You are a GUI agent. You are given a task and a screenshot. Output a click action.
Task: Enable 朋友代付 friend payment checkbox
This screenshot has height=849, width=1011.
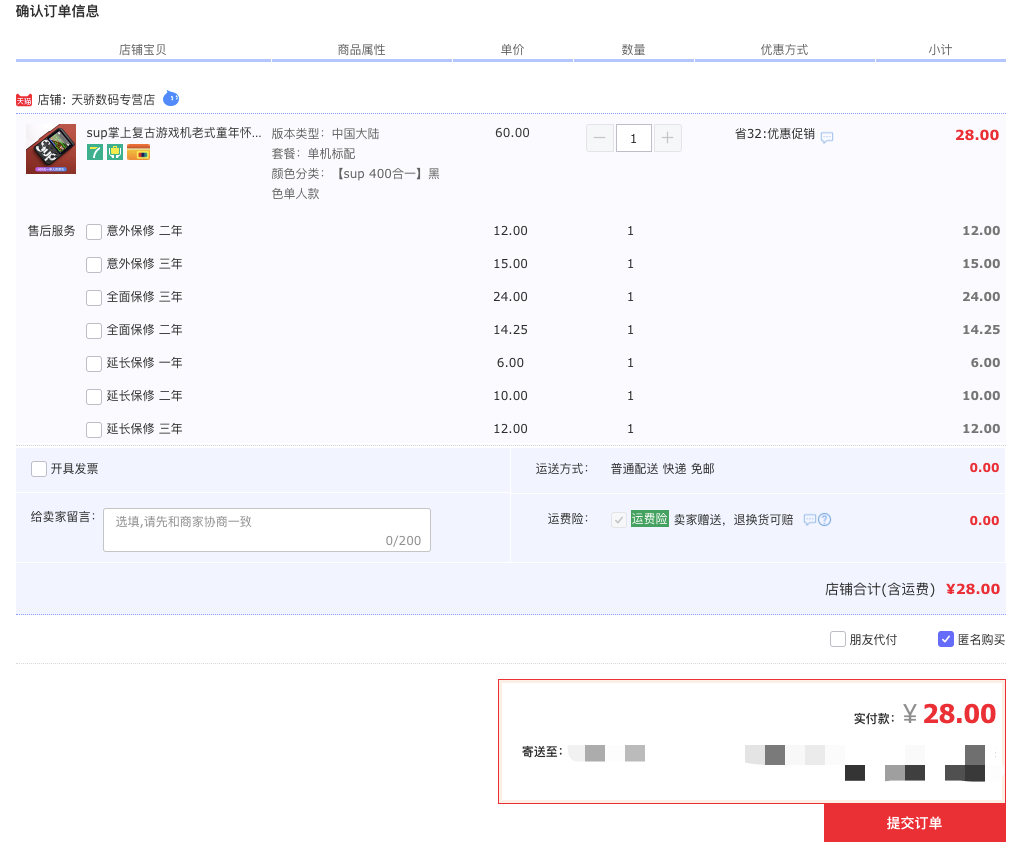coord(838,639)
